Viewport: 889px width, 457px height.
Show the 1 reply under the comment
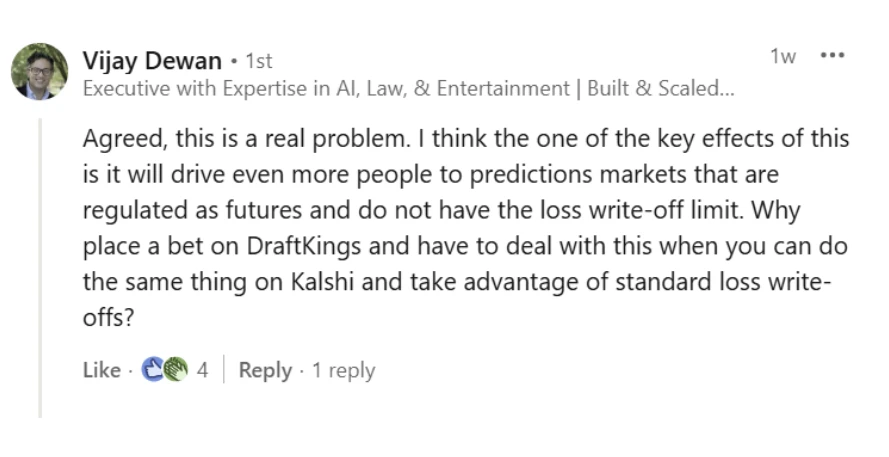tap(343, 370)
